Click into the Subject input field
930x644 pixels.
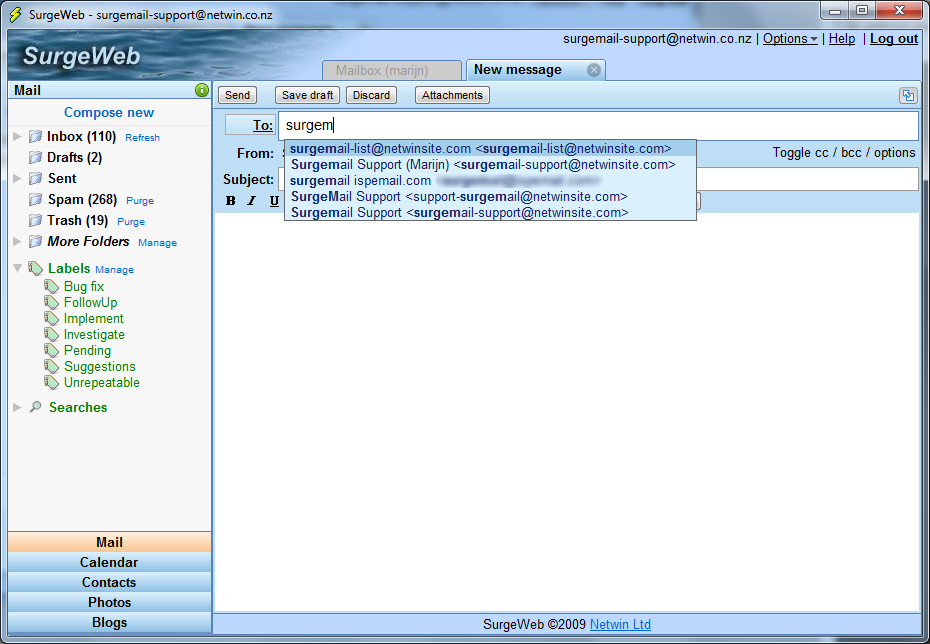pos(800,179)
